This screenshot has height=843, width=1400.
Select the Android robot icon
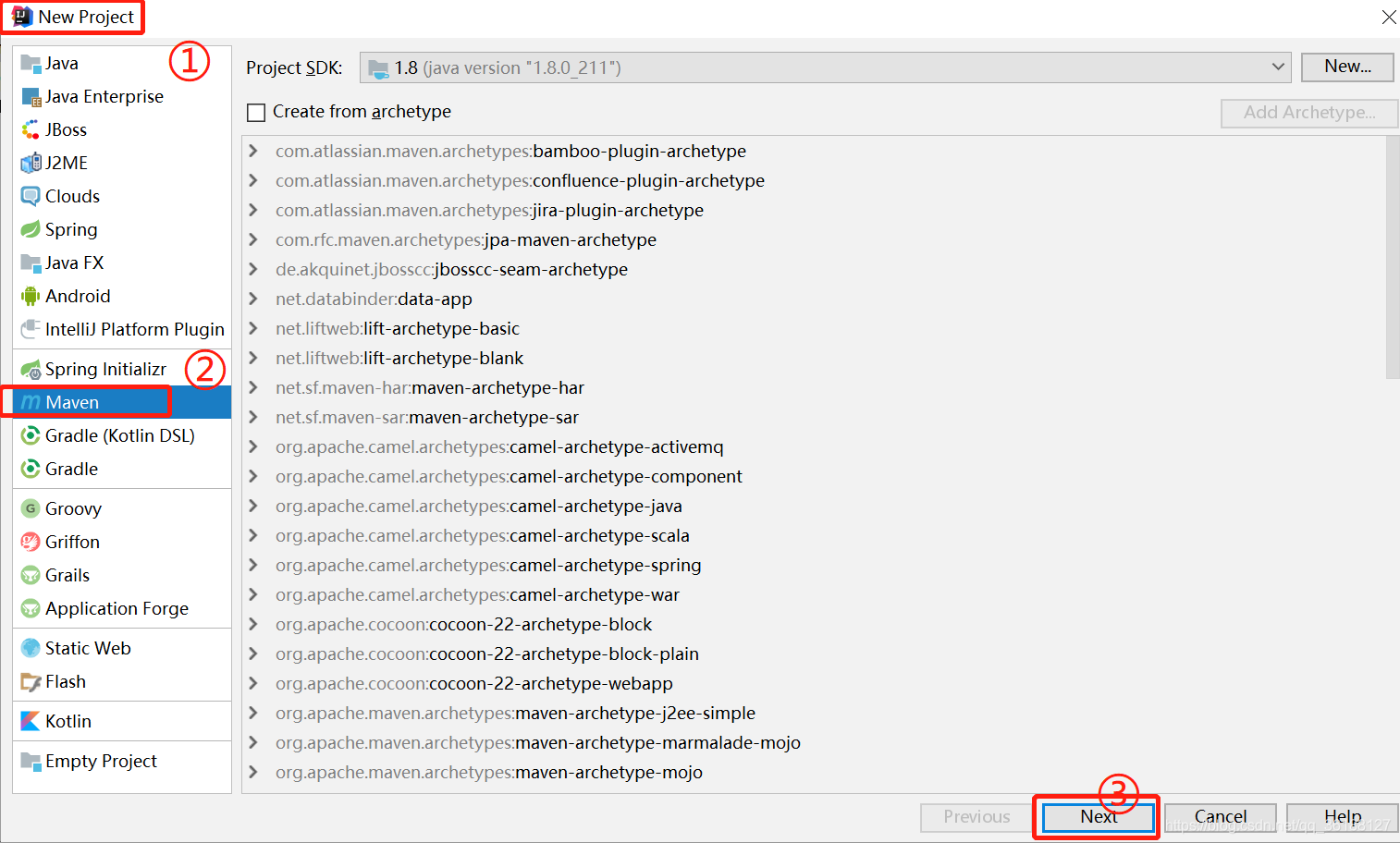pyautogui.click(x=31, y=297)
